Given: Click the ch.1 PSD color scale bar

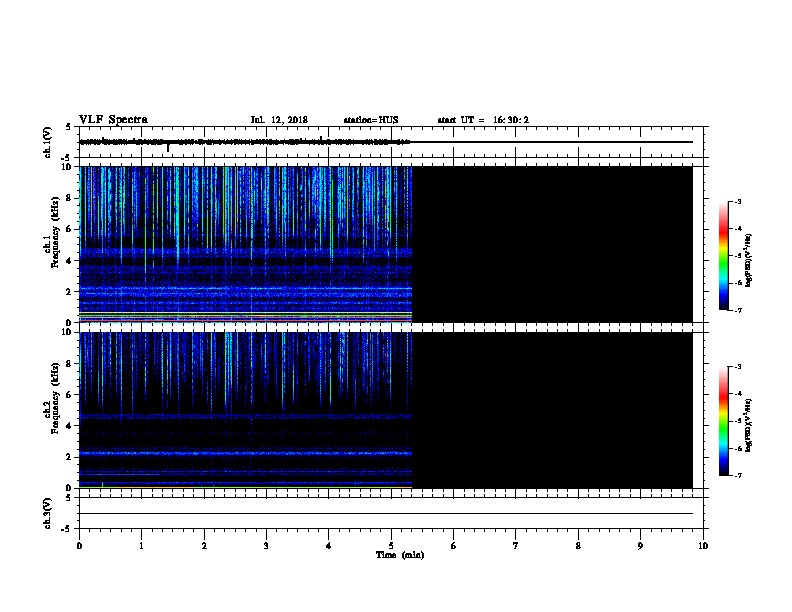Looking at the screenshot, I should 723,256.
